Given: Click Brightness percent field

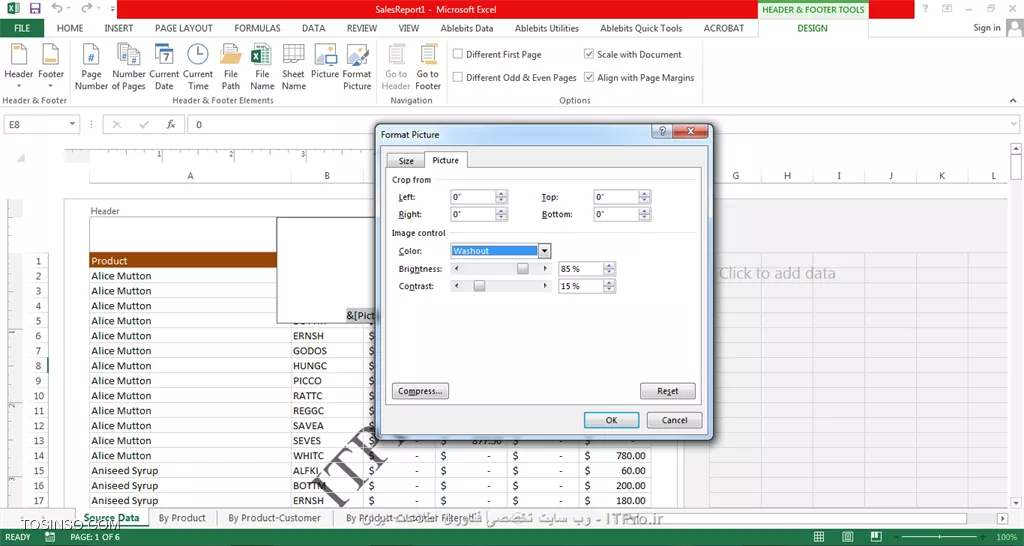Looking at the screenshot, I should pos(581,268).
